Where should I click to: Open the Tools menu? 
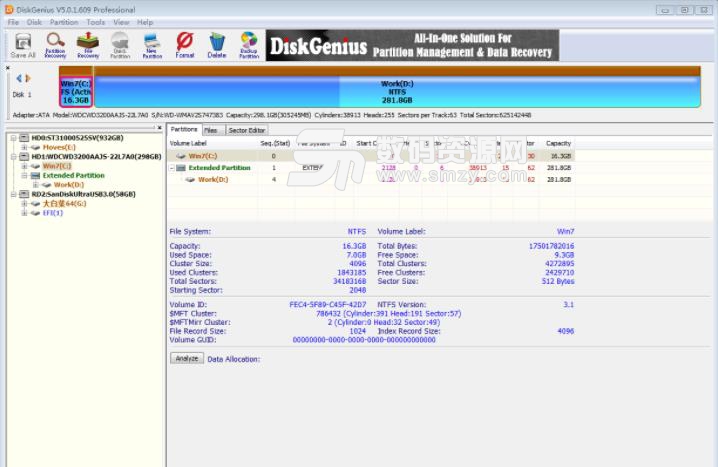(96, 22)
